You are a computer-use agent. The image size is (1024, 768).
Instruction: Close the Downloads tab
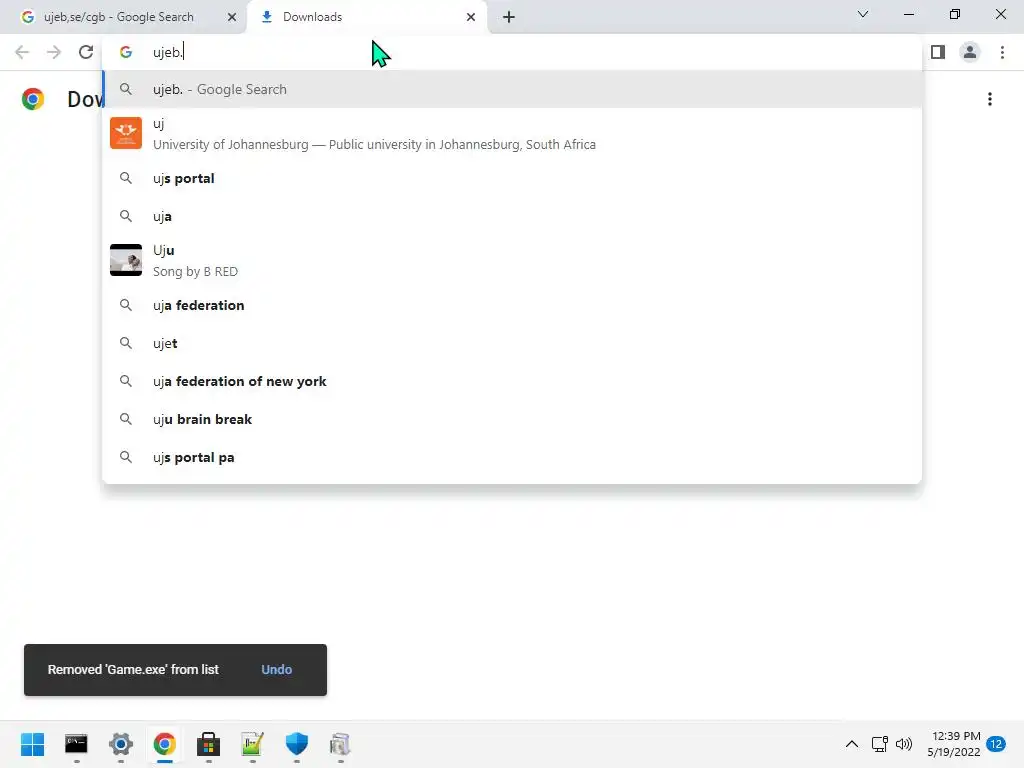pyautogui.click(x=471, y=17)
